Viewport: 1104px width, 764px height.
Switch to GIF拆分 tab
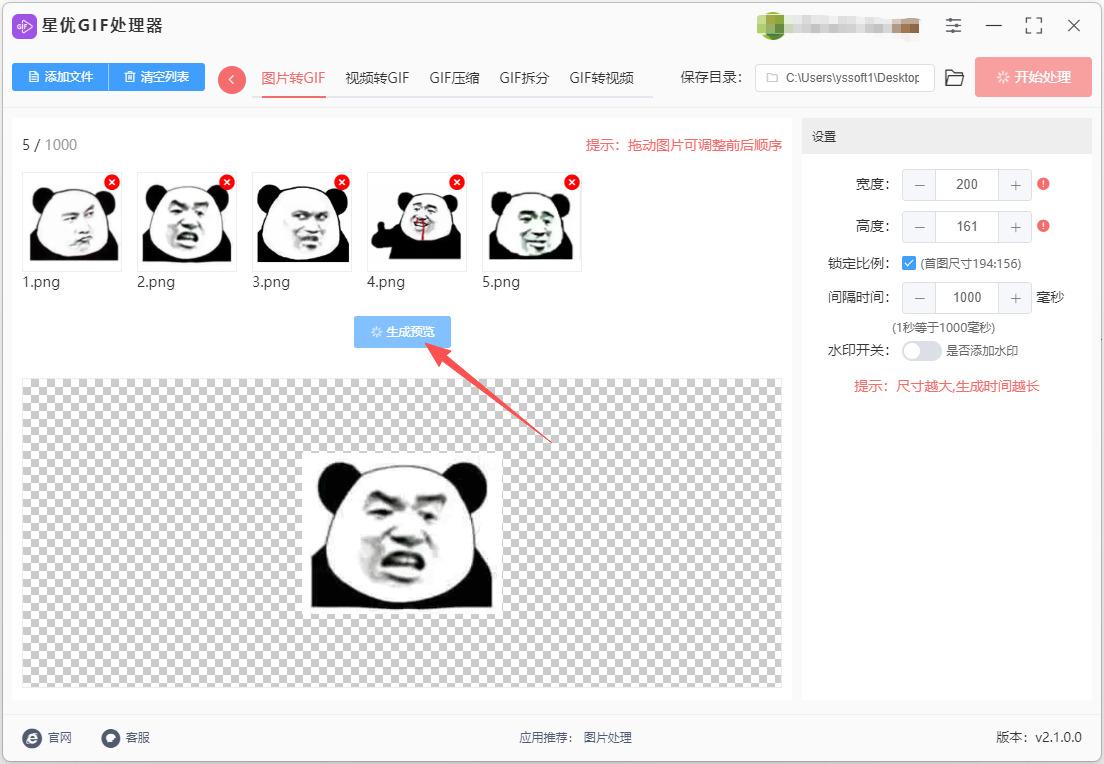click(524, 78)
